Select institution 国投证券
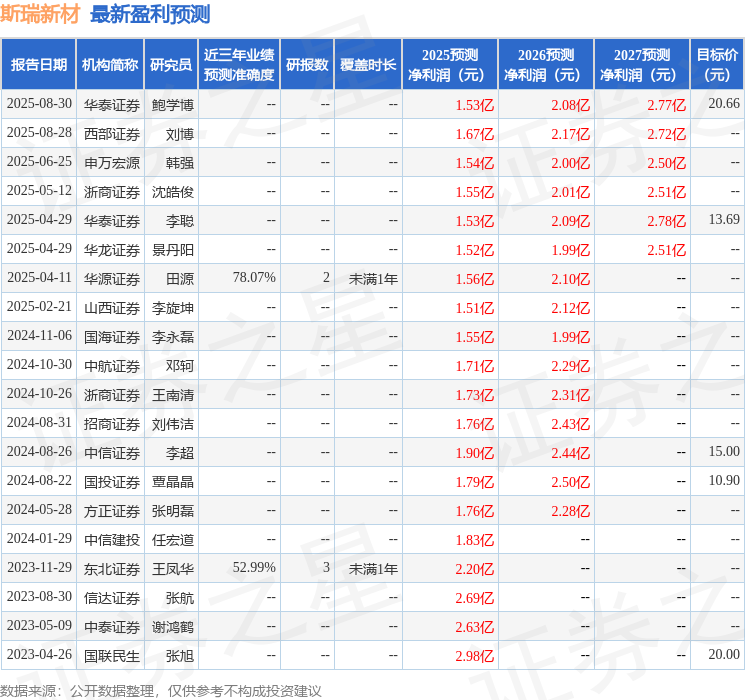745x700 pixels. coord(112,482)
